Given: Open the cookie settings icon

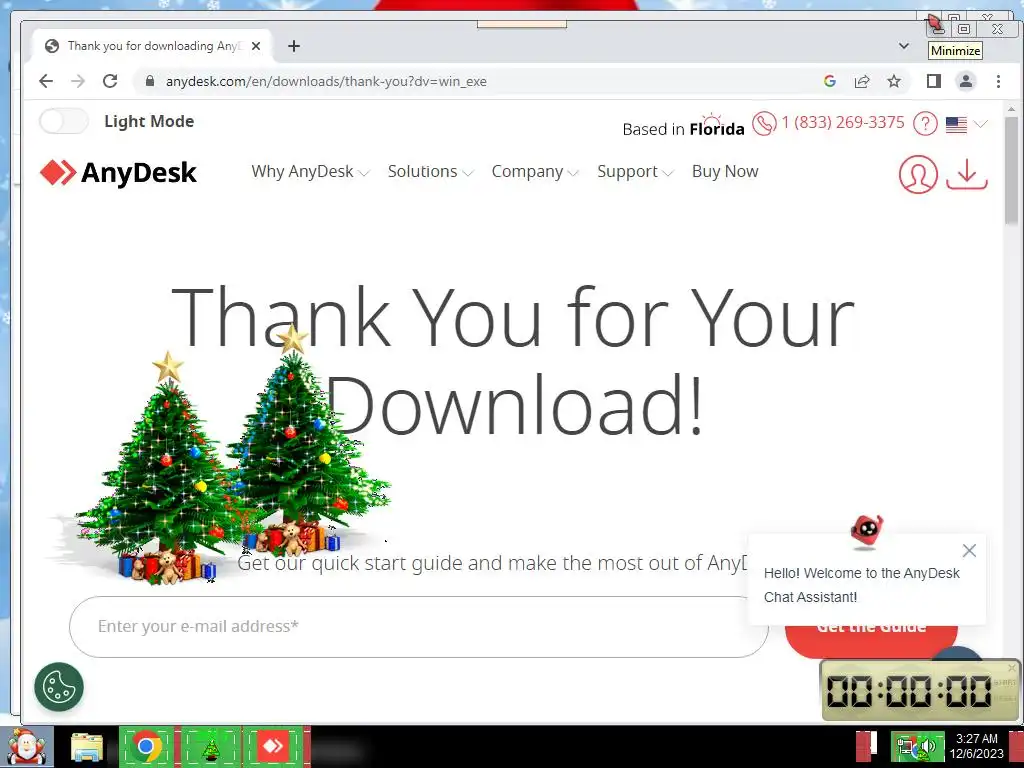Looking at the screenshot, I should 59,687.
